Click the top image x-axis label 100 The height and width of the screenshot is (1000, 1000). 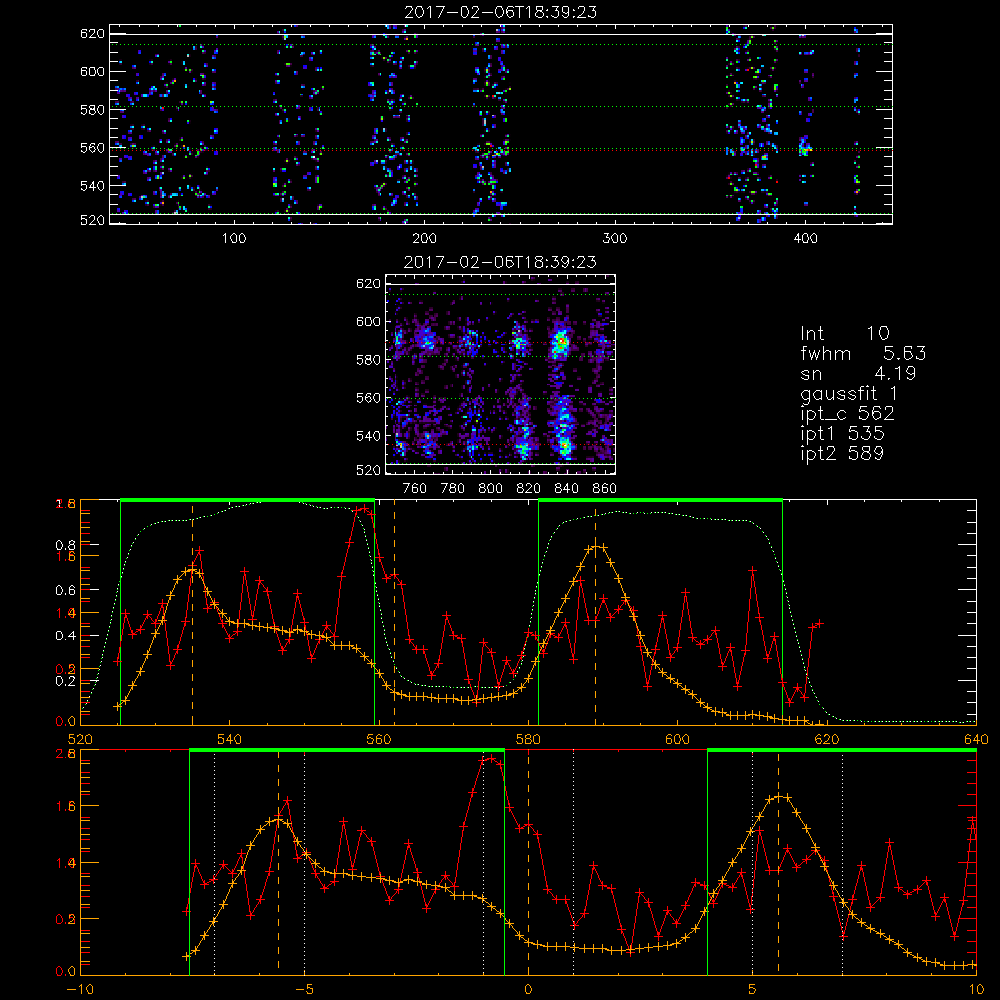pyautogui.click(x=234, y=239)
